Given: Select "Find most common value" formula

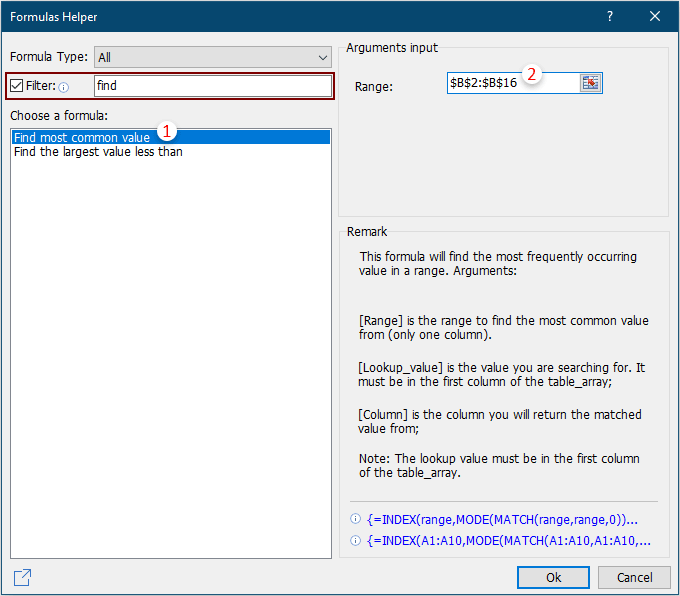Looking at the screenshot, I should pyautogui.click(x=82, y=137).
